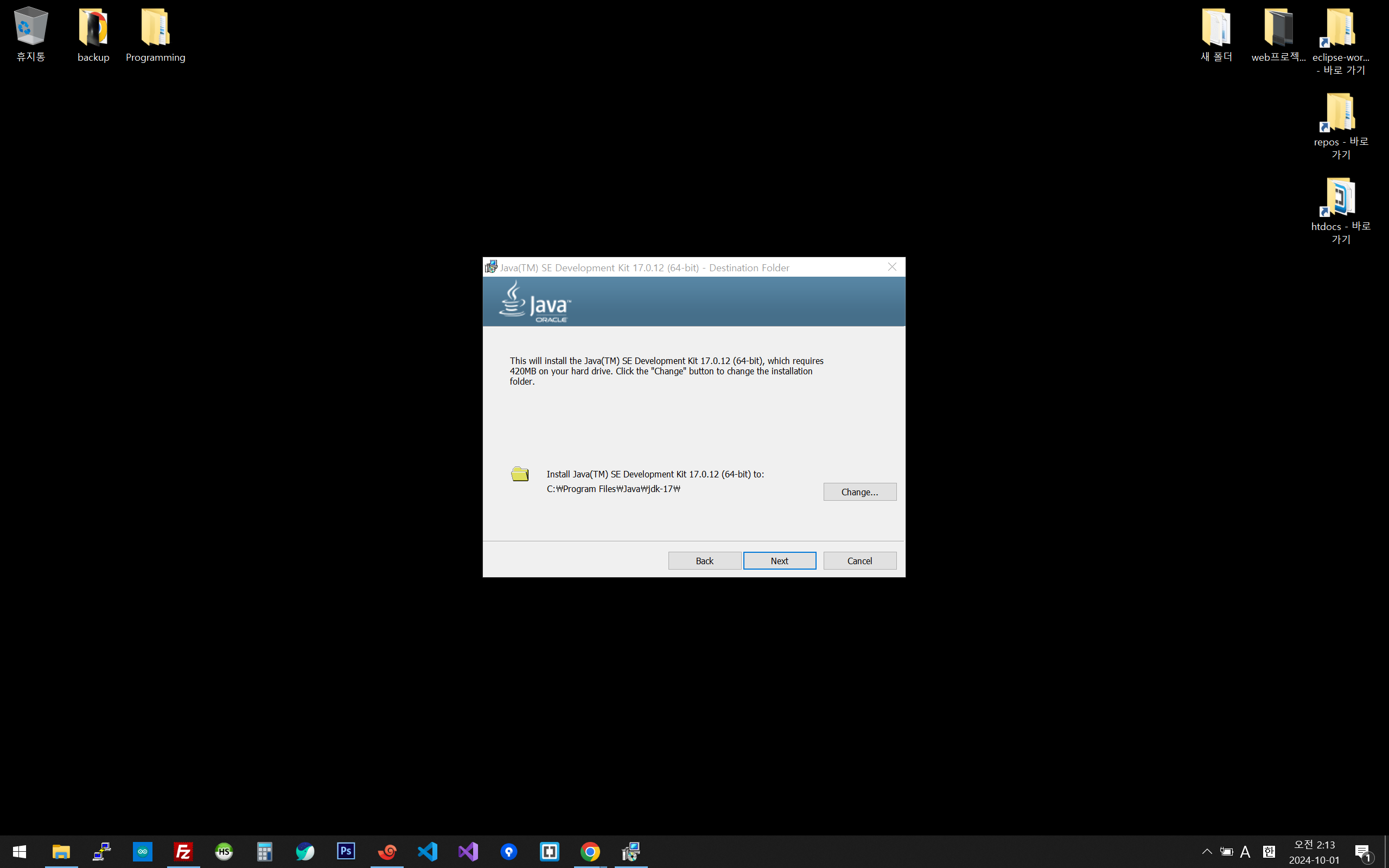Open the Windows Start menu
This screenshot has width=1389, height=868.
pos(19,851)
